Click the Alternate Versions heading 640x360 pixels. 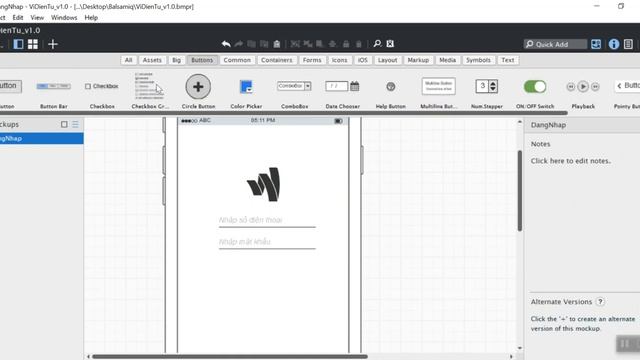tap(561, 302)
